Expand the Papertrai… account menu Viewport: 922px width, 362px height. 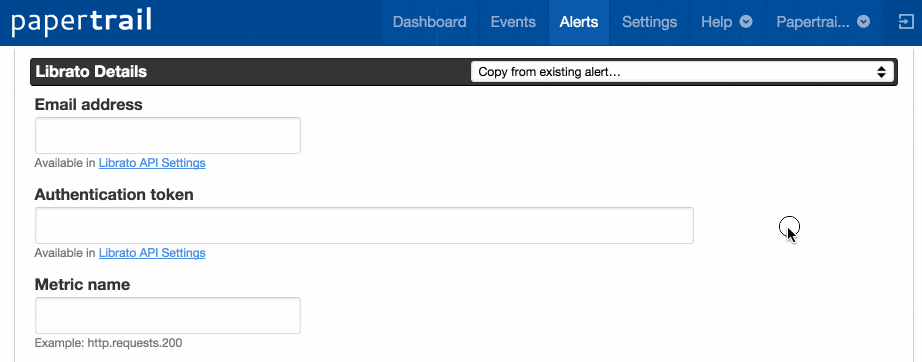823,22
